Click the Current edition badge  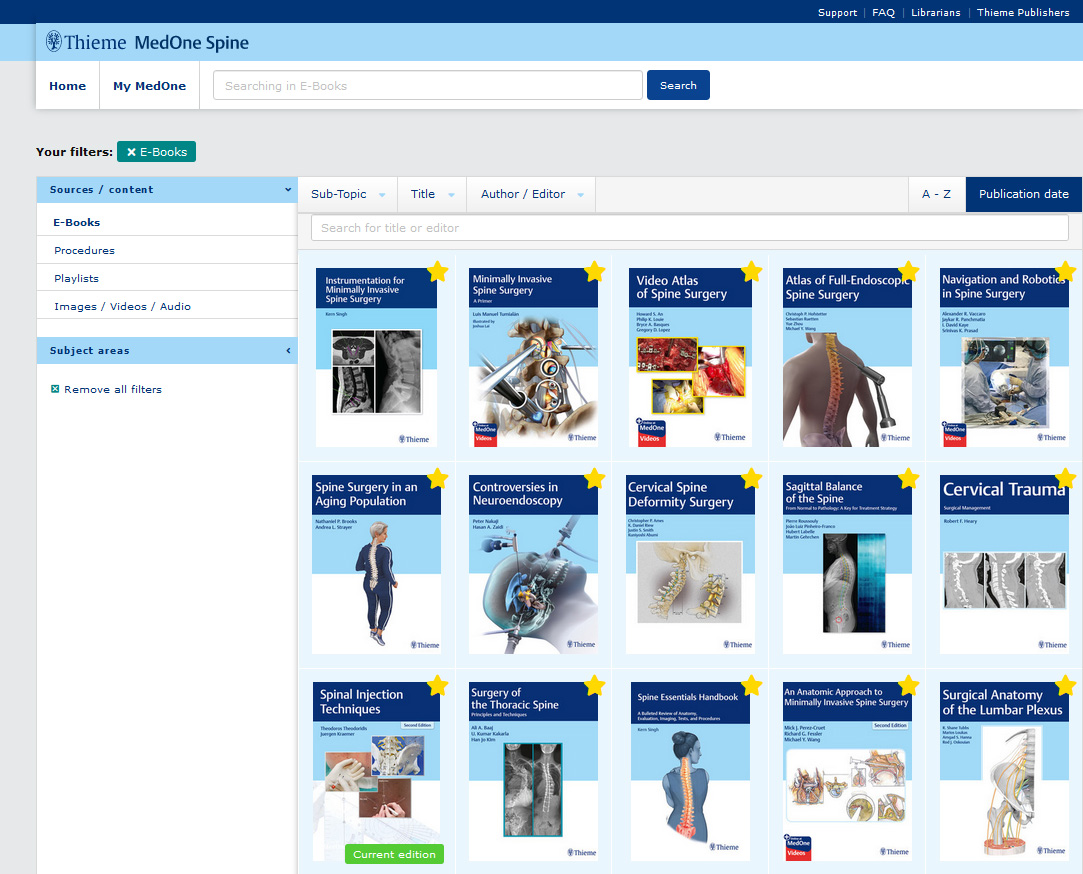pos(394,855)
